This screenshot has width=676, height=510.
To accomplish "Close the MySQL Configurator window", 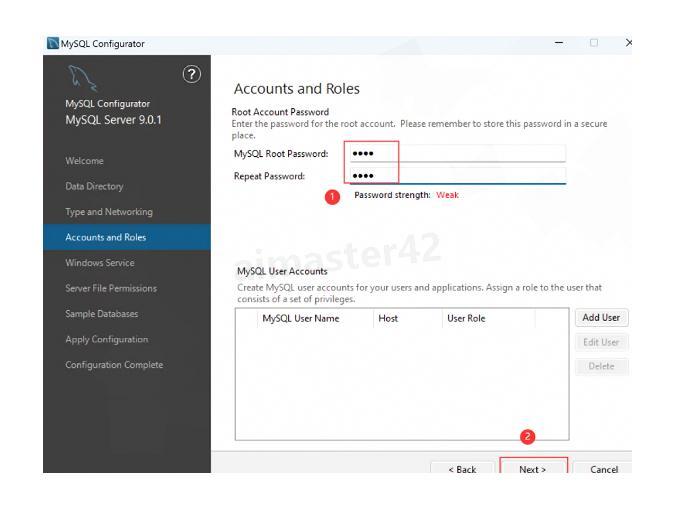I will tap(629, 43).
